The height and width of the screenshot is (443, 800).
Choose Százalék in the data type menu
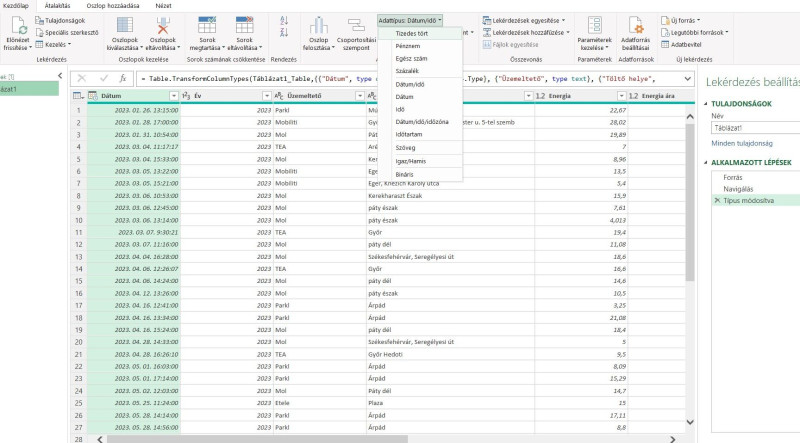tap(420, 71)
